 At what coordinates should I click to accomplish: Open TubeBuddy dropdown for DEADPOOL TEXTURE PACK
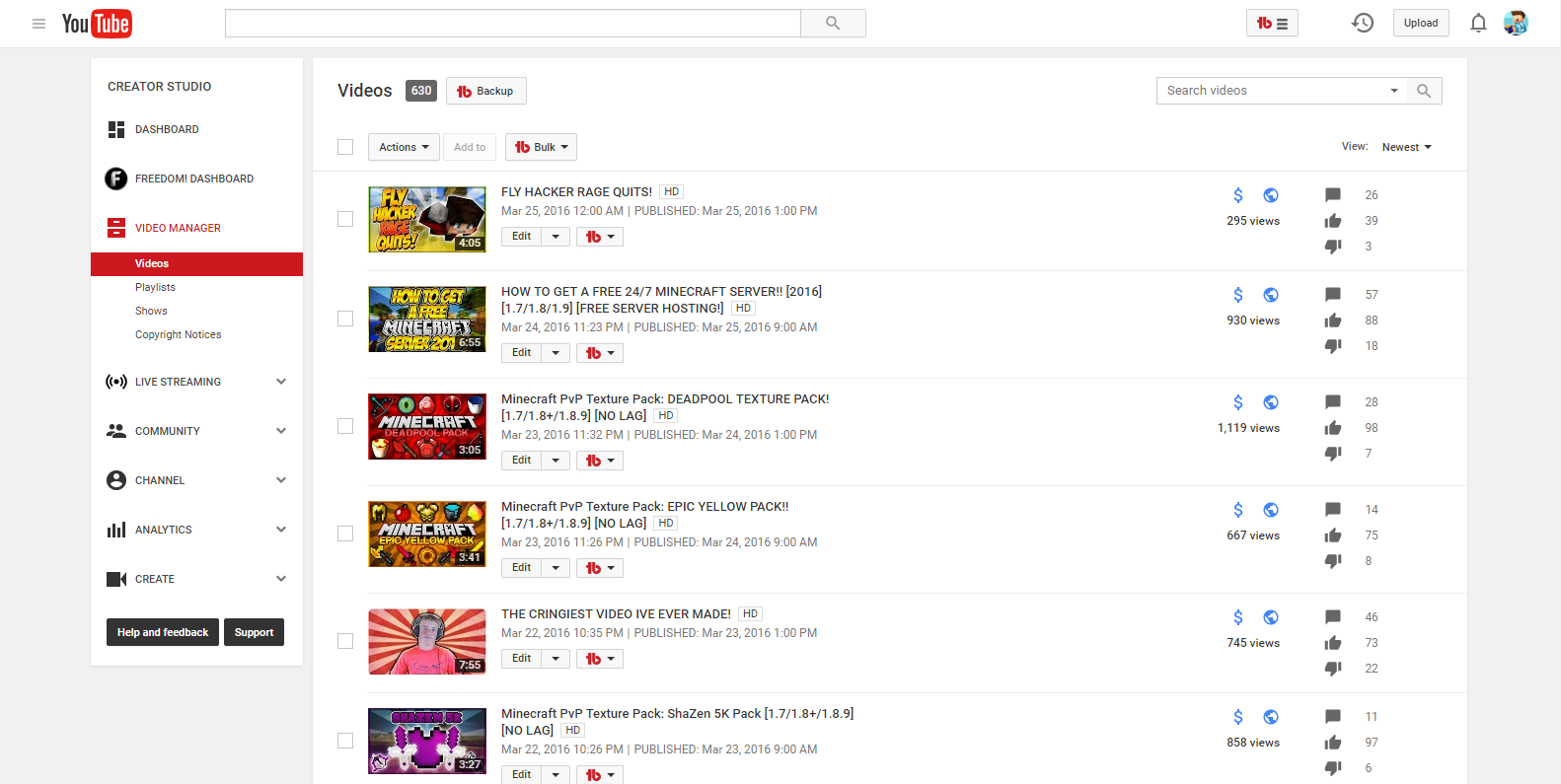tap(600, 461)
